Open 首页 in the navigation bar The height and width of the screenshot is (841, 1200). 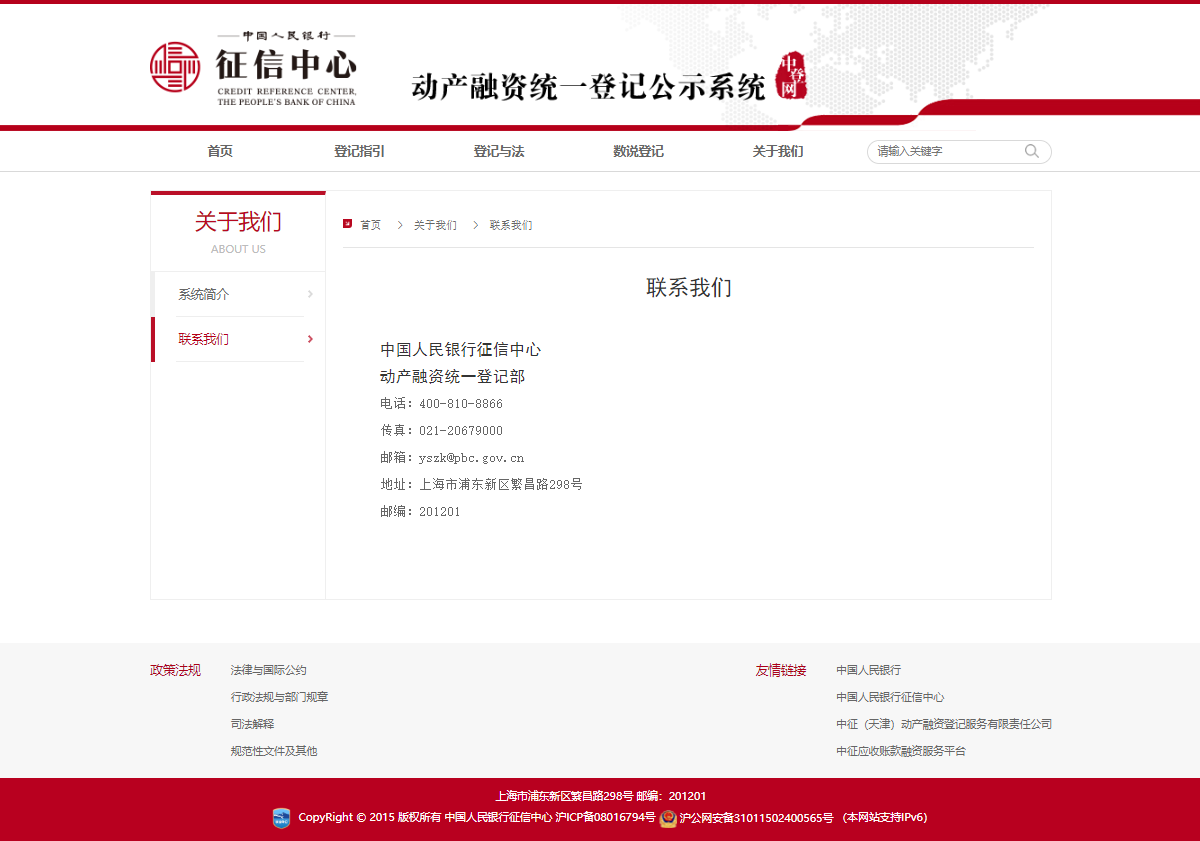(220, 151)
